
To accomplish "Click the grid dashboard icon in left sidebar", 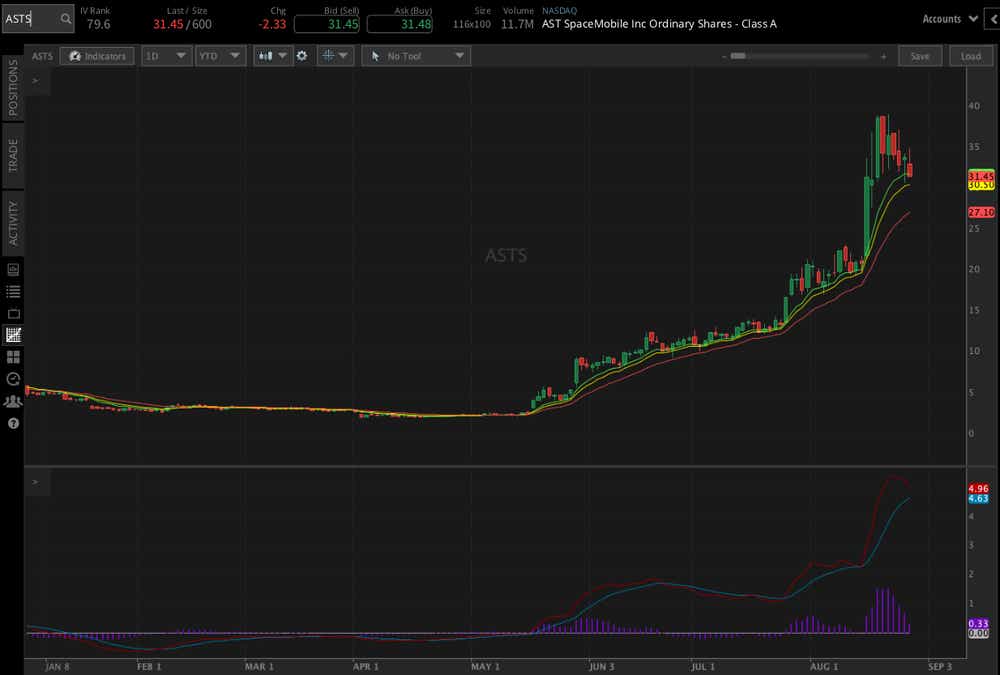I will click(x=13, y=358).
